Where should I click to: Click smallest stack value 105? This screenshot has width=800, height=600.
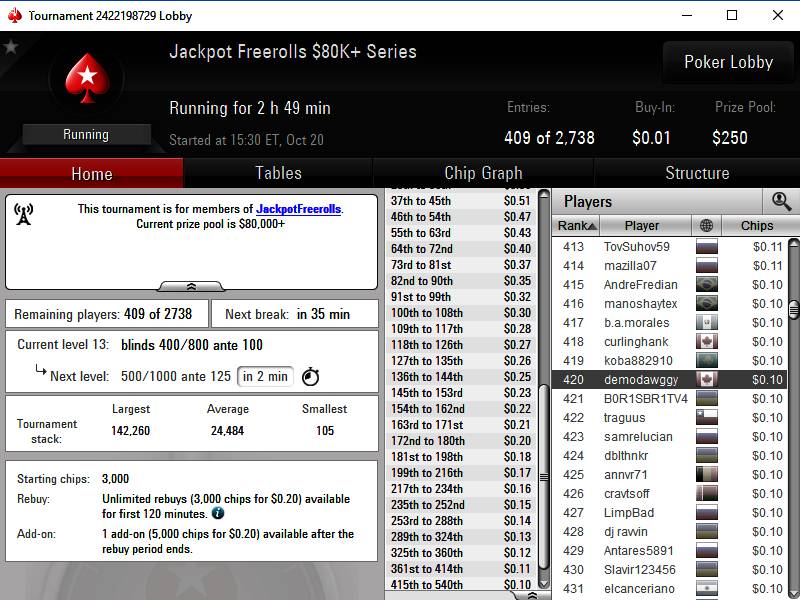(x=325, y=431)
